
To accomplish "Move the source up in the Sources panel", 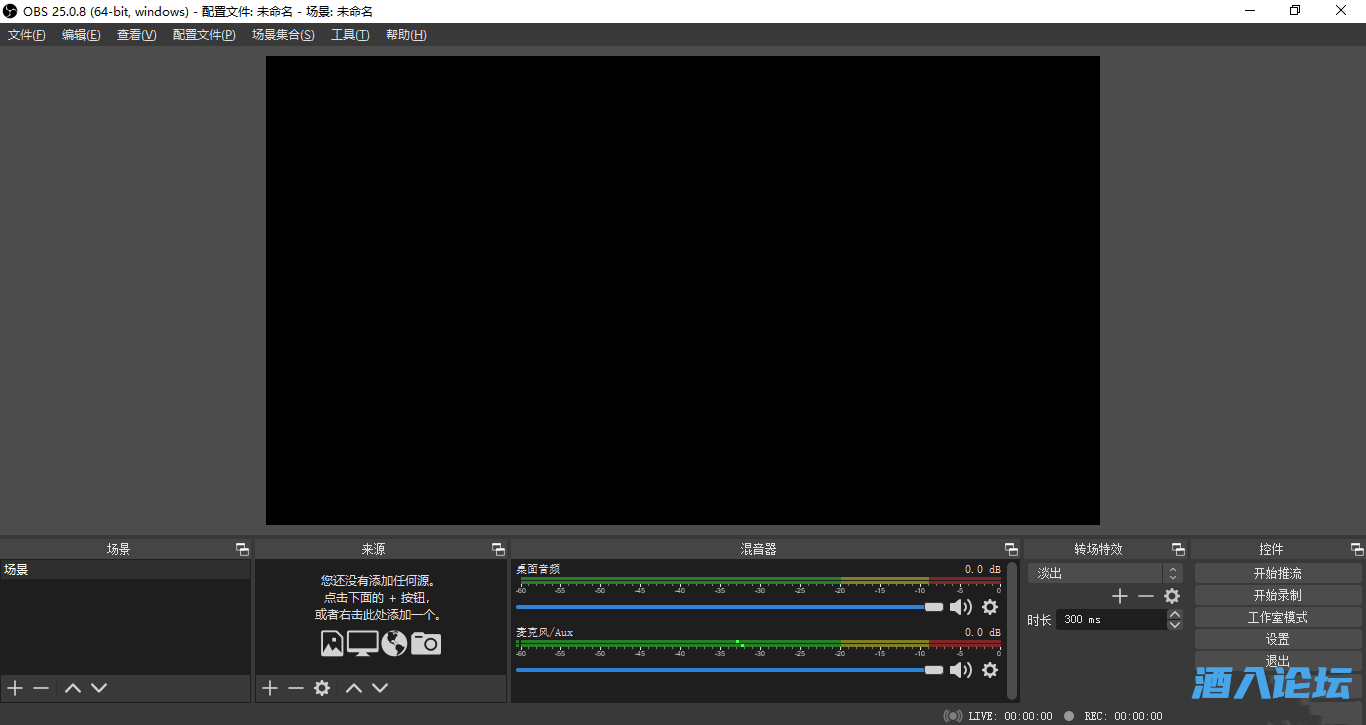I will click(x=354, y=688).
